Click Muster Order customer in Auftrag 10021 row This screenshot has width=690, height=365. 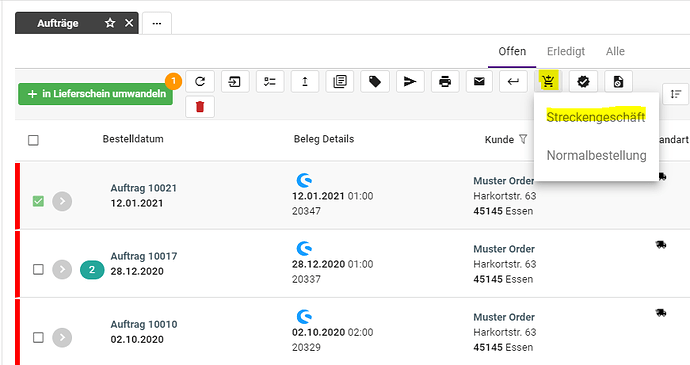pos(503,181)
